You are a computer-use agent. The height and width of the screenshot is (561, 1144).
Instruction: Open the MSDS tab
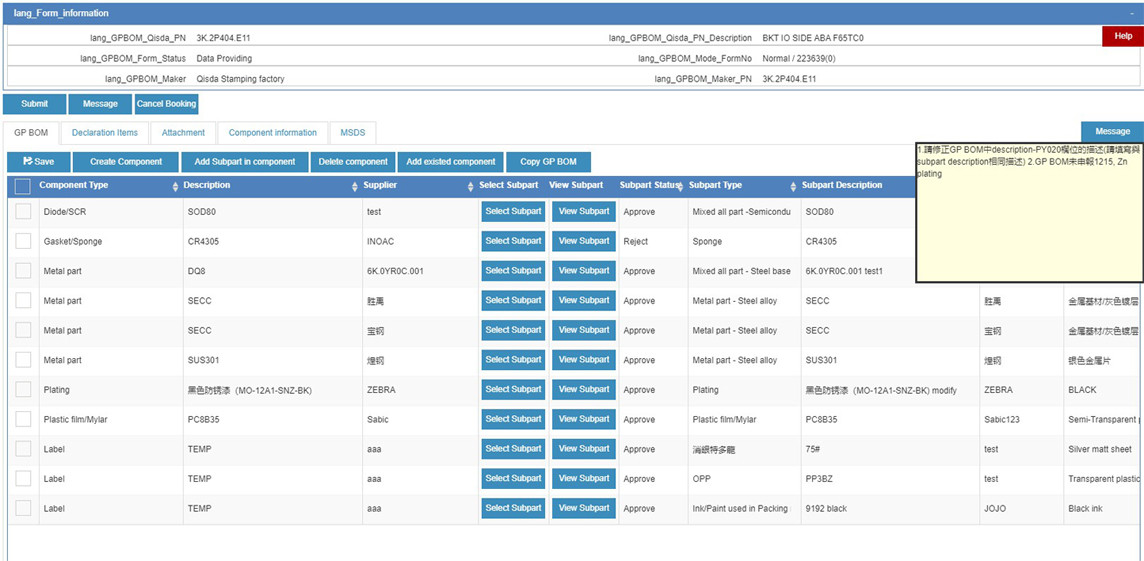[x=353, y=133]
